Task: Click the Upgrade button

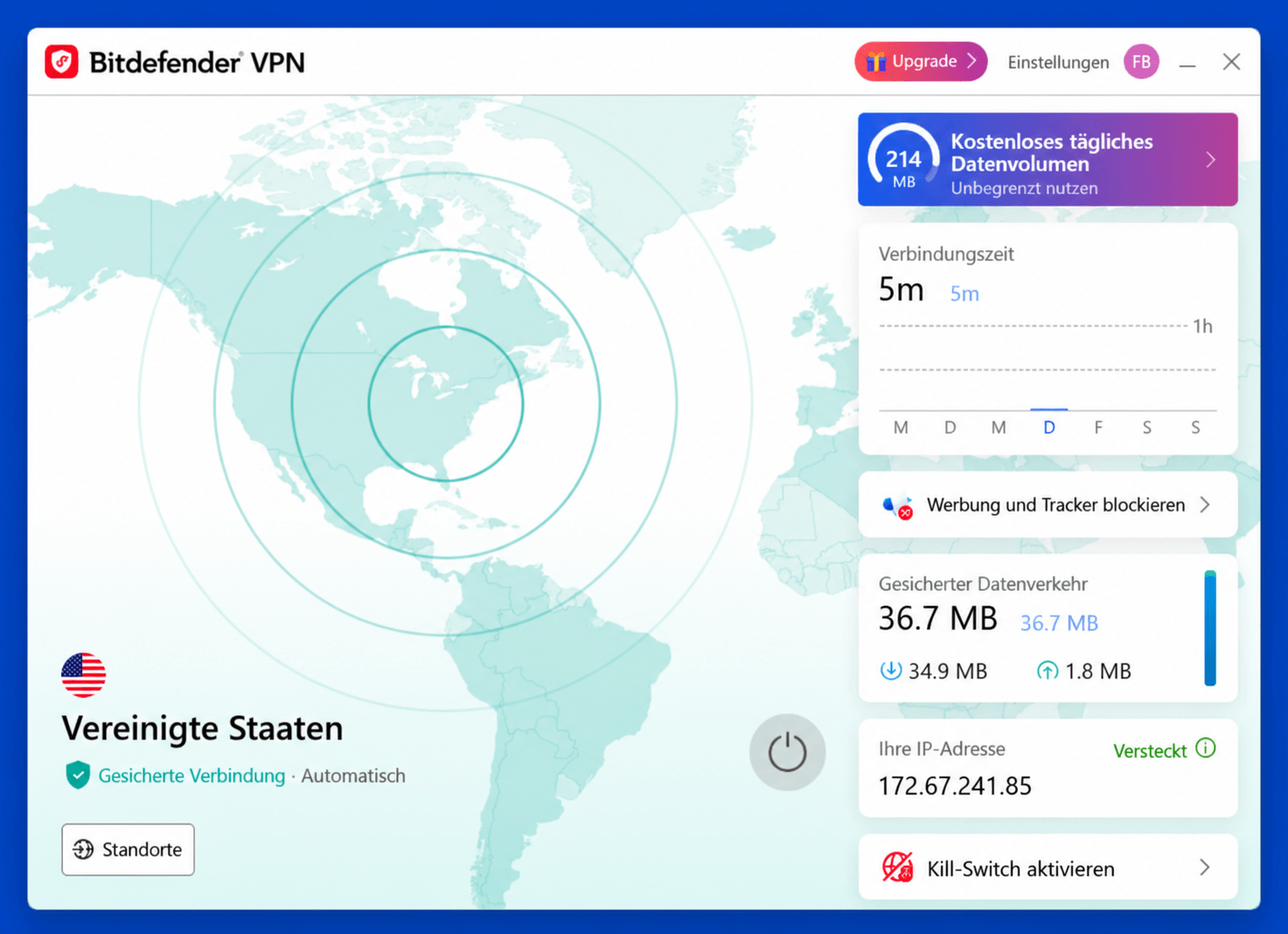Action: (921, 62)
